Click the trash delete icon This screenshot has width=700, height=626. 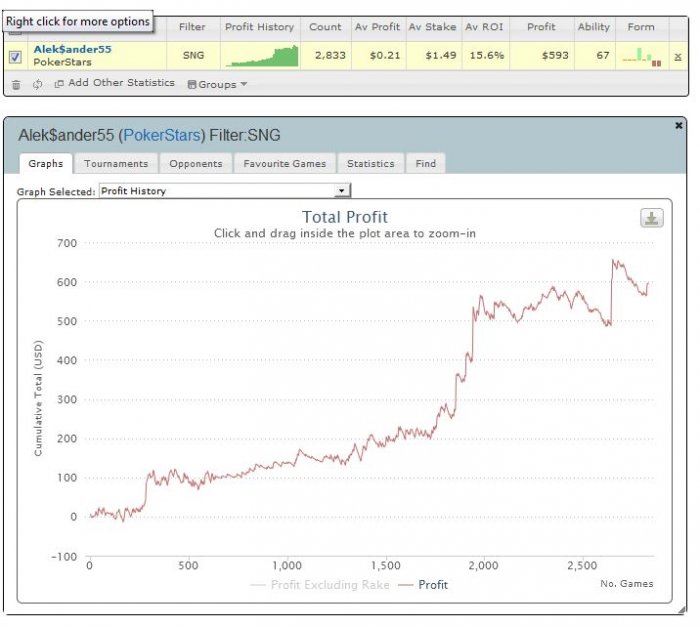(x=16, y=84)
